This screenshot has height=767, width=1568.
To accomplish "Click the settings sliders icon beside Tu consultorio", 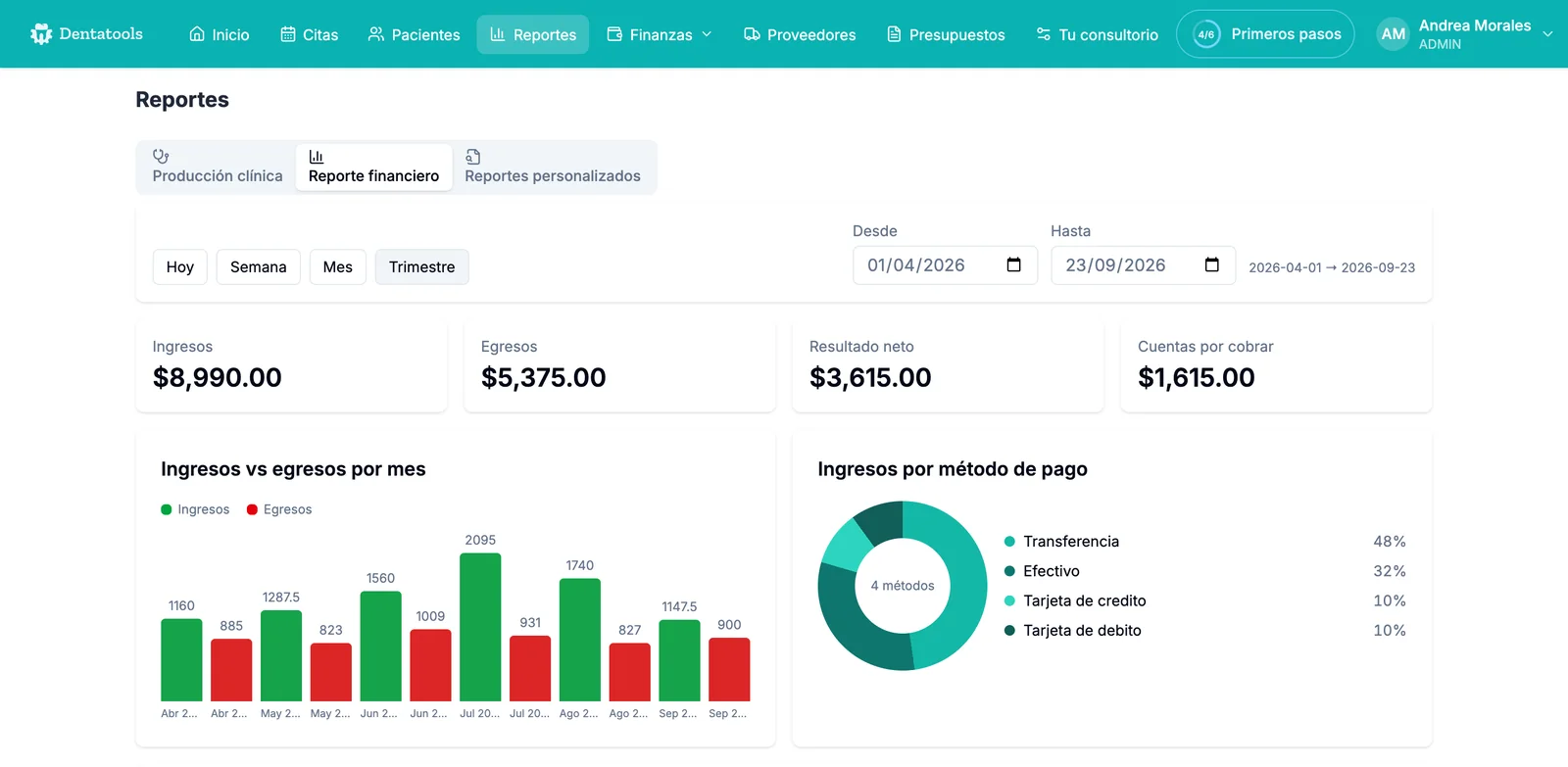I will (x=1044, y=34).
